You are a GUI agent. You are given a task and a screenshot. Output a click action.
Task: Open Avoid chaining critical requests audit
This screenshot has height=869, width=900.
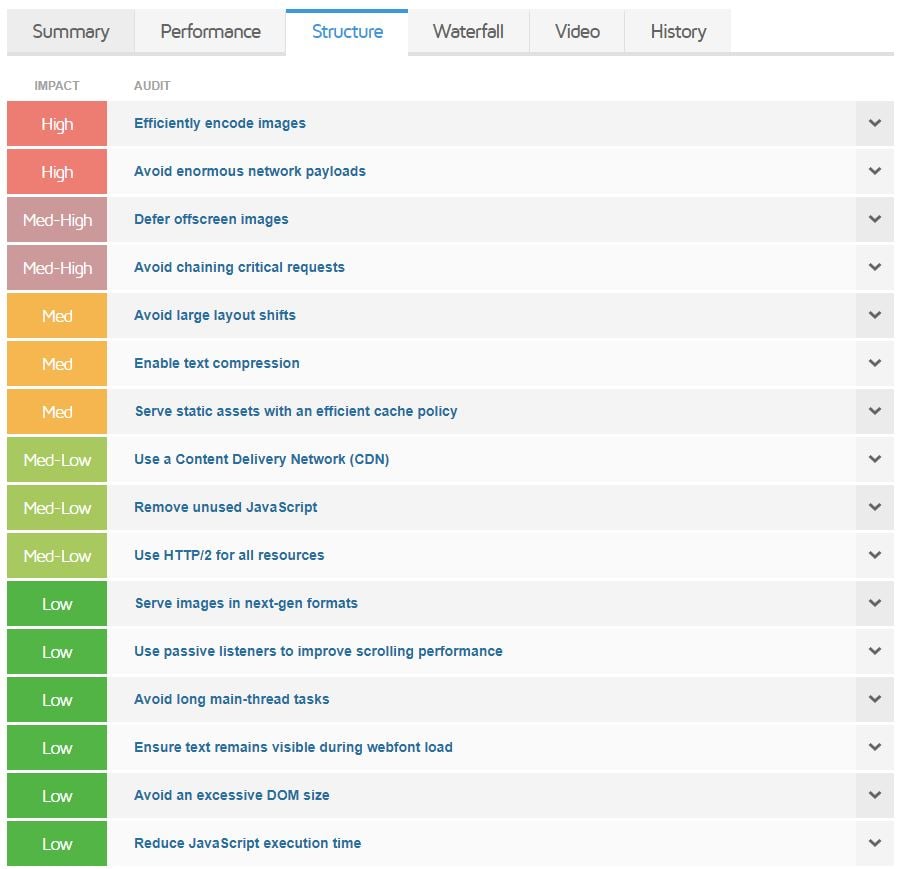tap(239, 267)
